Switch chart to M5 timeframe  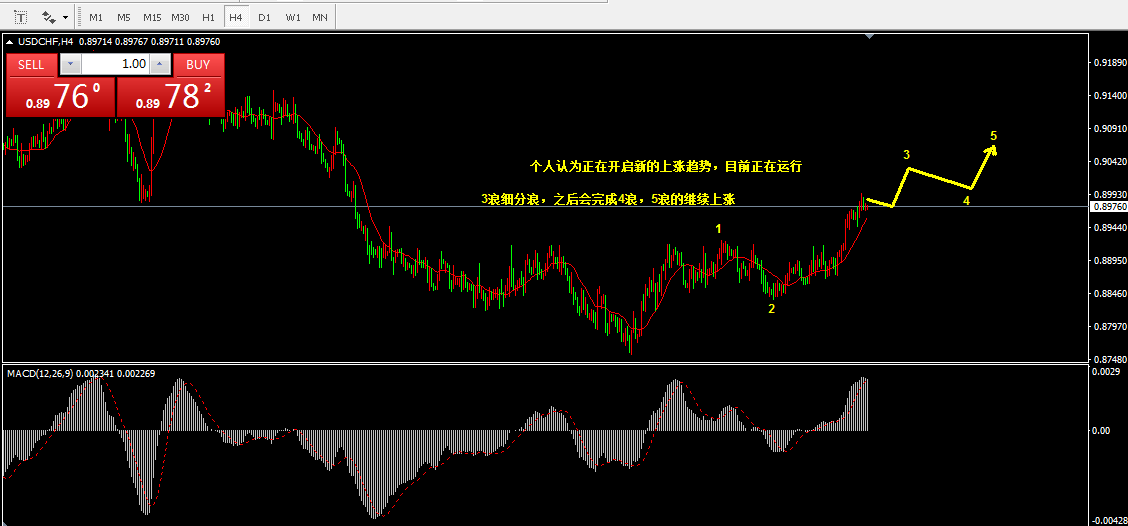coord(124,17)
